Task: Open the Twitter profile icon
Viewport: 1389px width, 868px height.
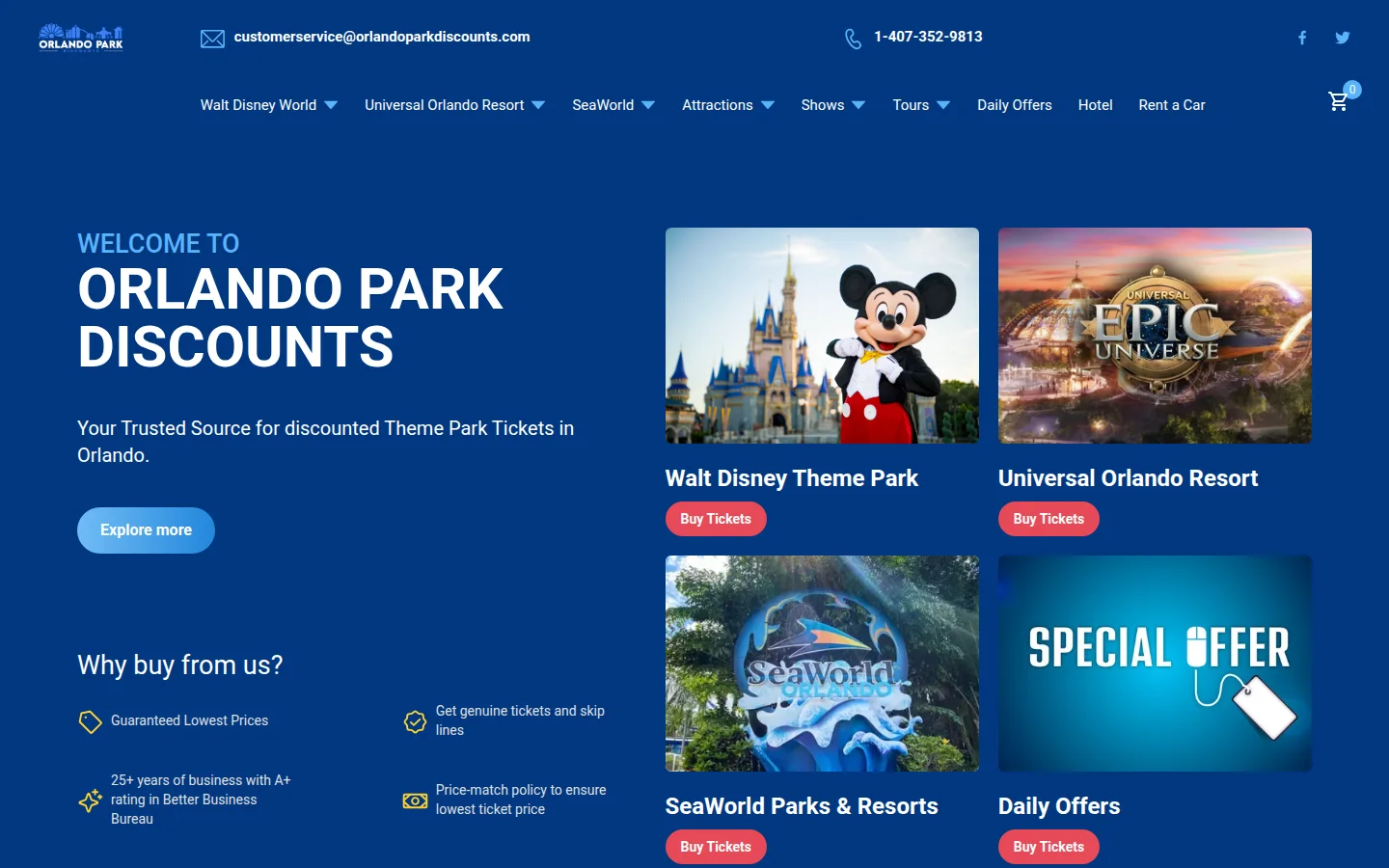Action: point(1343,38)
